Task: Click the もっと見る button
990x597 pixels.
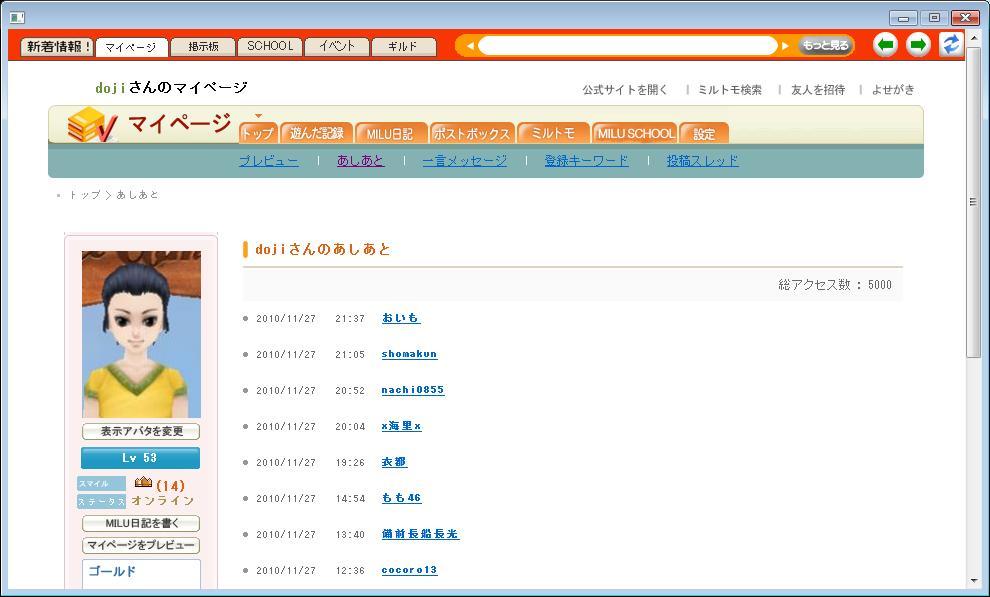Action: [x=825, y=45]
